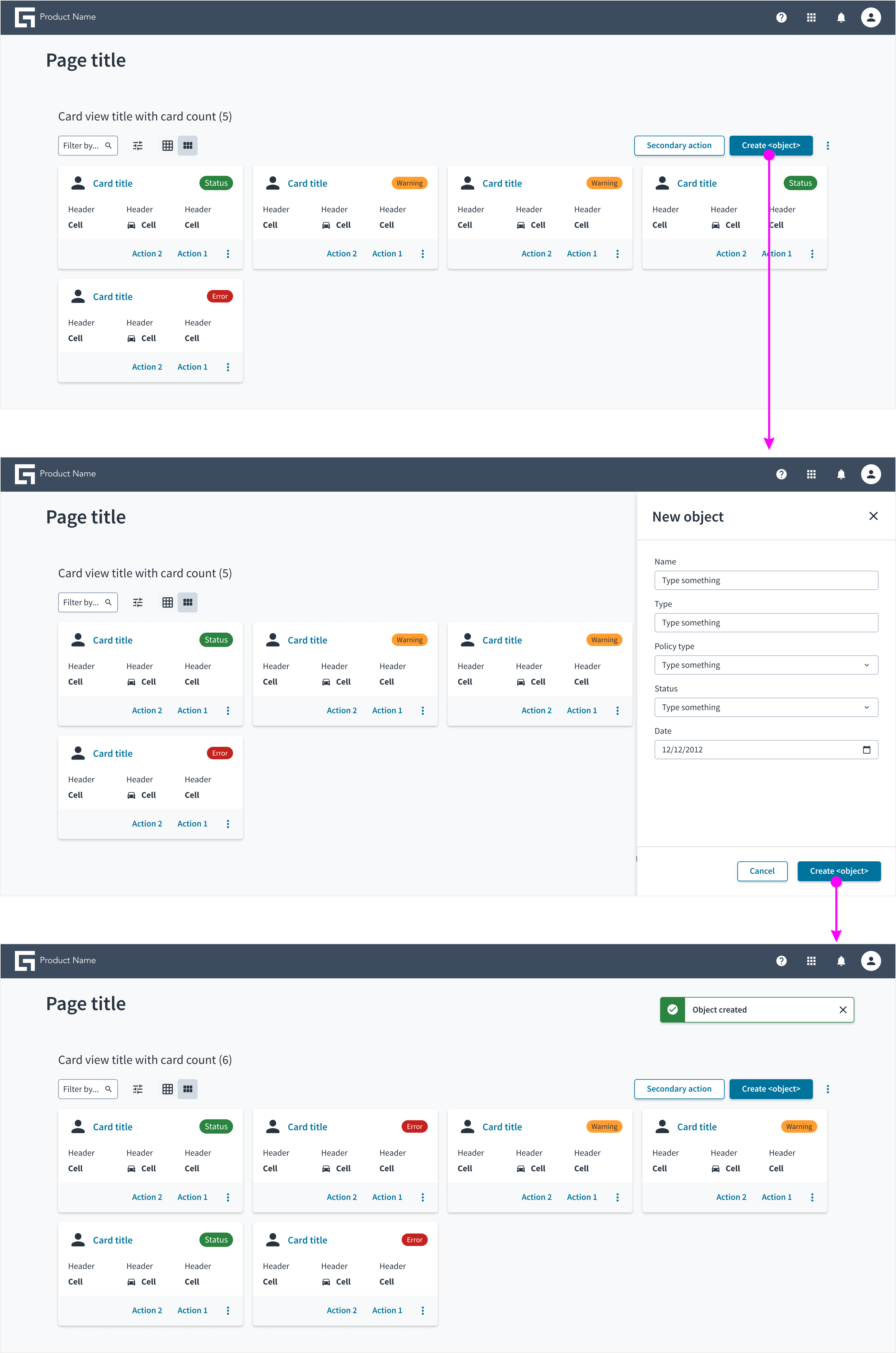Open toolbar overflow menu beside Create <object>
This screenshot has height=1353, width=896.
(x=828, y=146)
